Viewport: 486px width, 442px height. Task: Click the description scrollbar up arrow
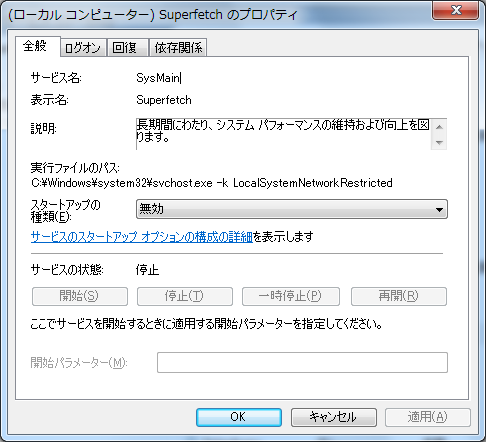coord(439,127)
